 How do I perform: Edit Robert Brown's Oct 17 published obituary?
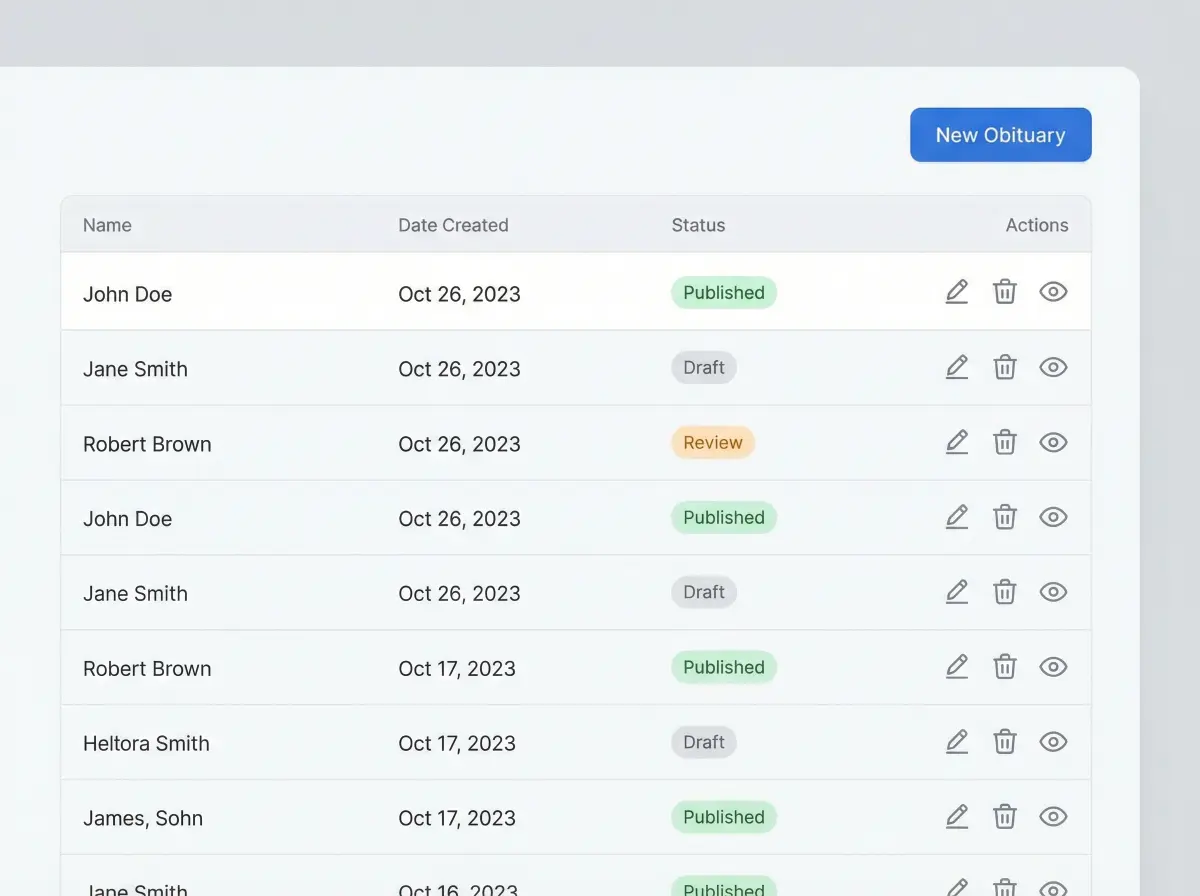(956, 667)
